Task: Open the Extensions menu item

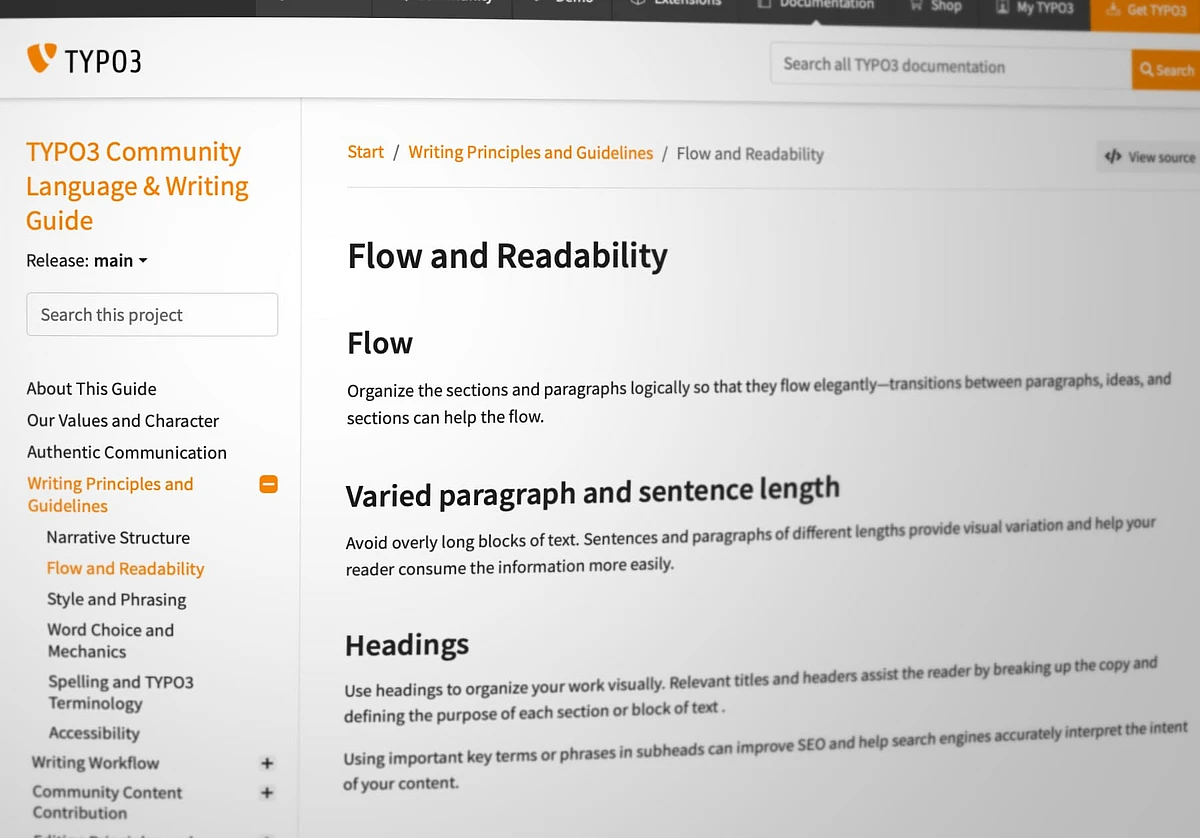Action: [676, 4]
